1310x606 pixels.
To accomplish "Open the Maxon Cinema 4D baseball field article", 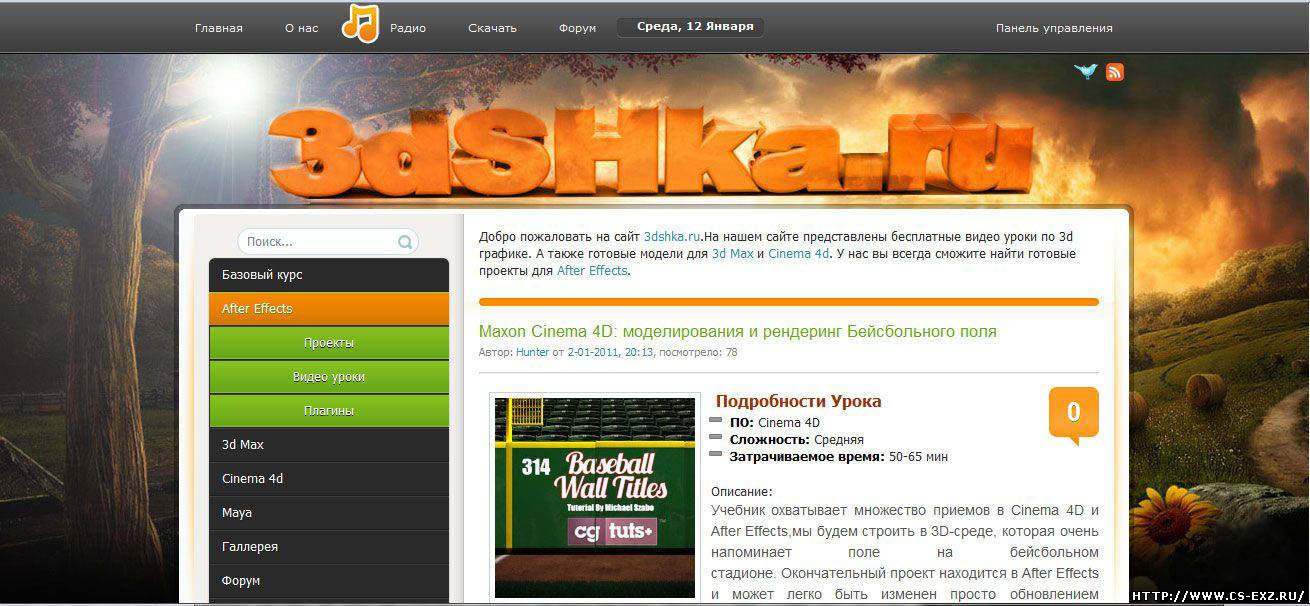I will 738,331.
